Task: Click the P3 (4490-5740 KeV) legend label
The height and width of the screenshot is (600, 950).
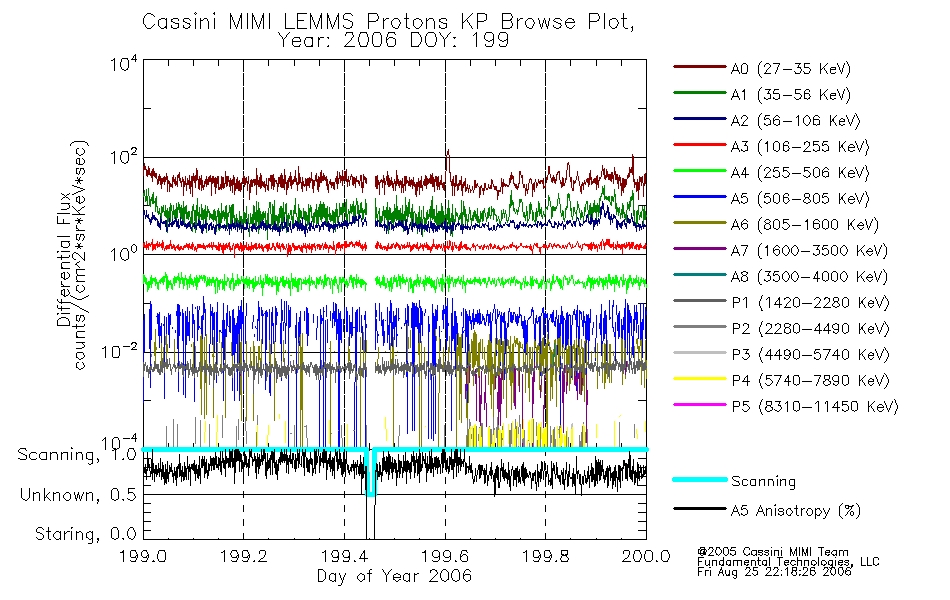Action: coord(810,355)
